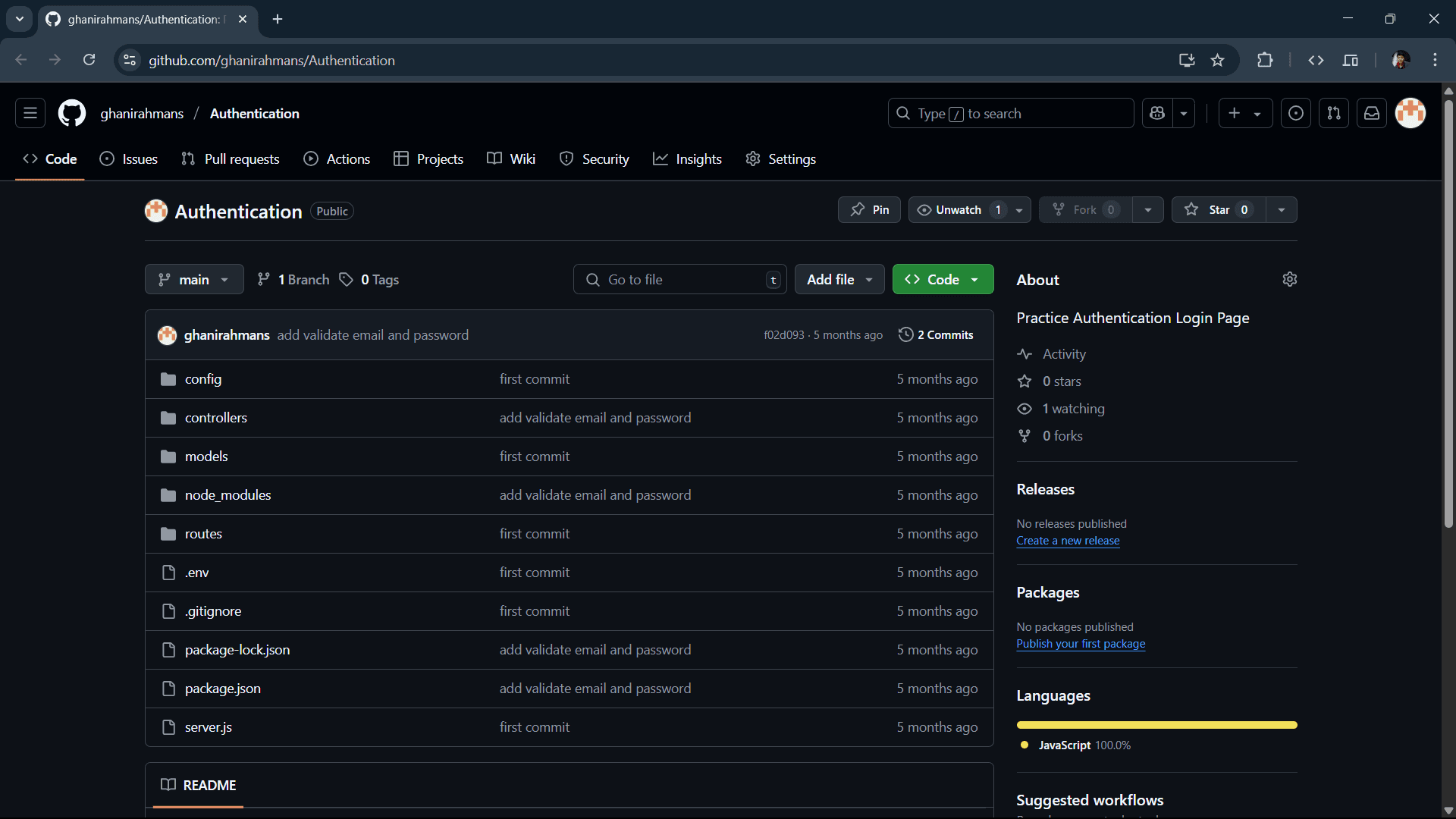Open the README tab
Image resolution: width=1456 pixels, height=819 pixels.
tap(199, 786)
